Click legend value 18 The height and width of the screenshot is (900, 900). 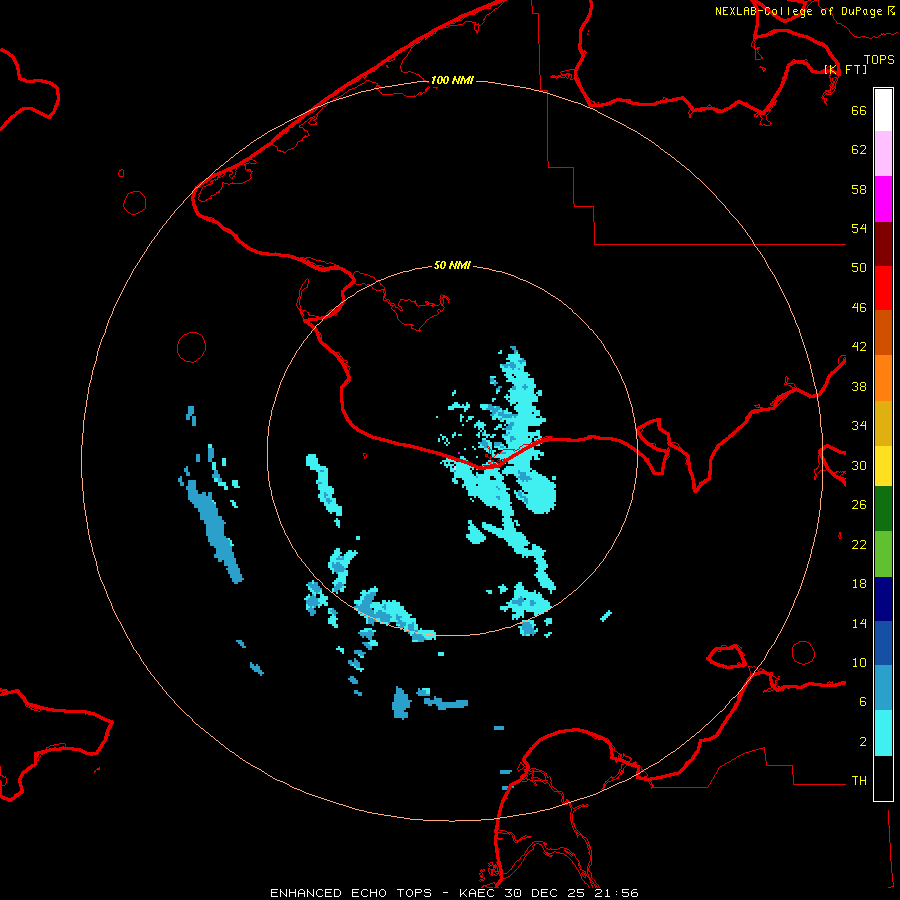tap(859, 584)
